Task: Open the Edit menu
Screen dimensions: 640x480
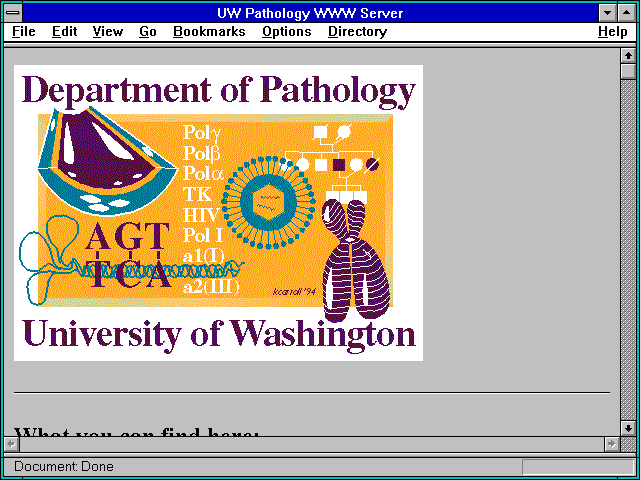Action: pyautogui.click(x=64, y=32)
